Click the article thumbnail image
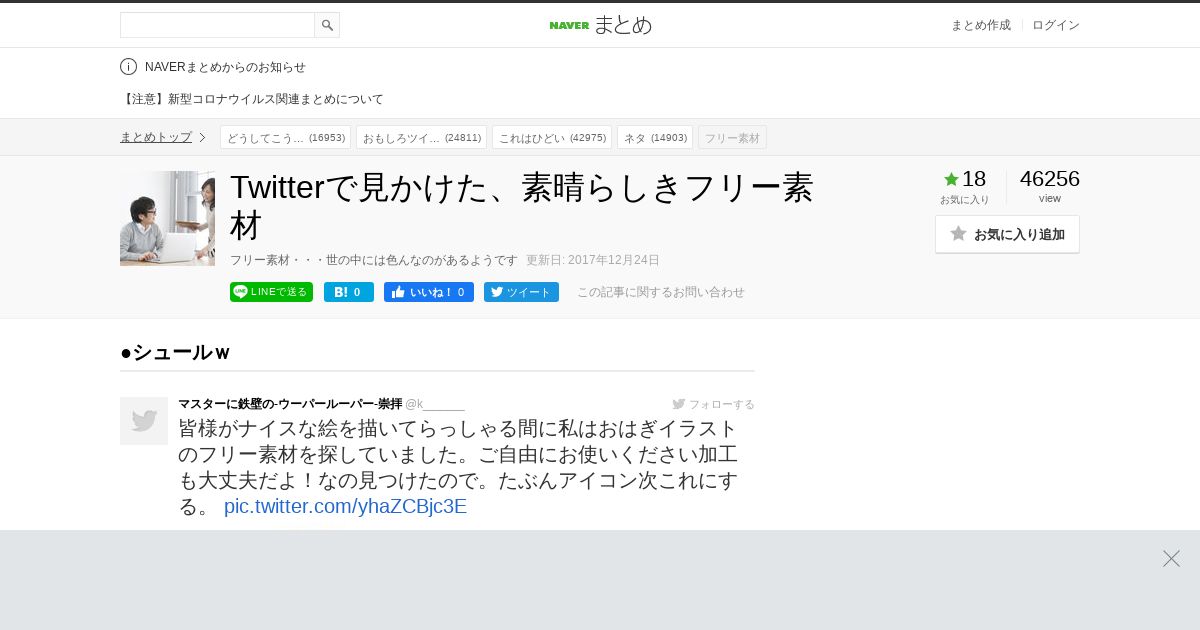 167,218
